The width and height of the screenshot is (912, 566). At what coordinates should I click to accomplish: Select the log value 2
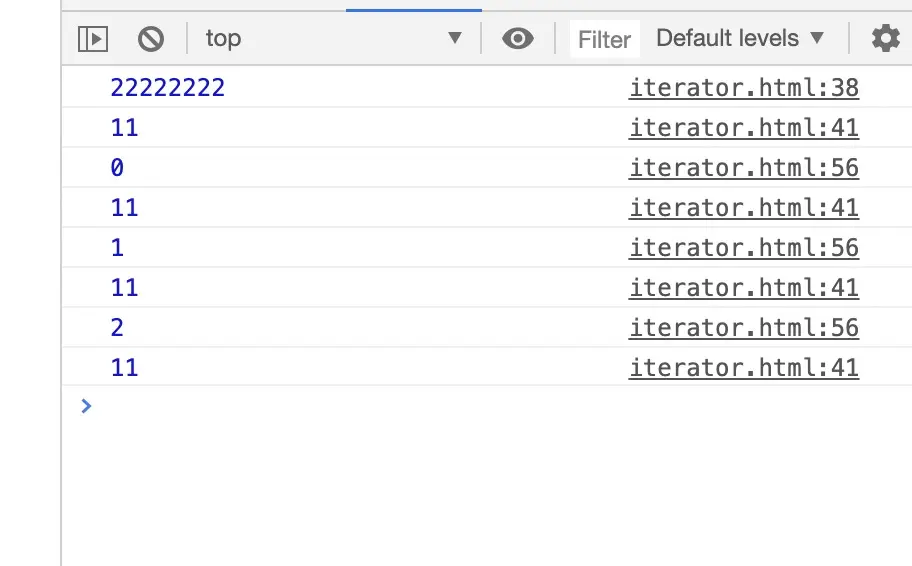117,328
